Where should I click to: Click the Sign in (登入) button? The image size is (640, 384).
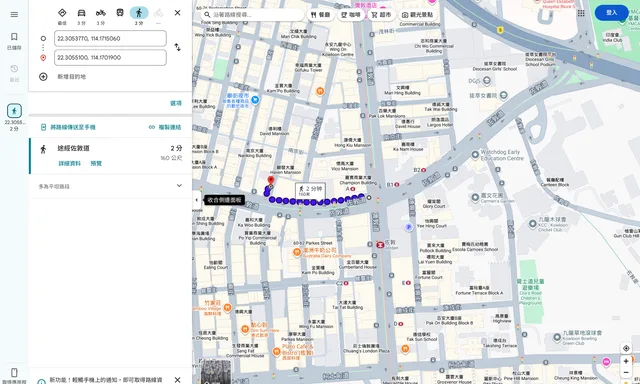pyautogui.click(x=611, y=13)
